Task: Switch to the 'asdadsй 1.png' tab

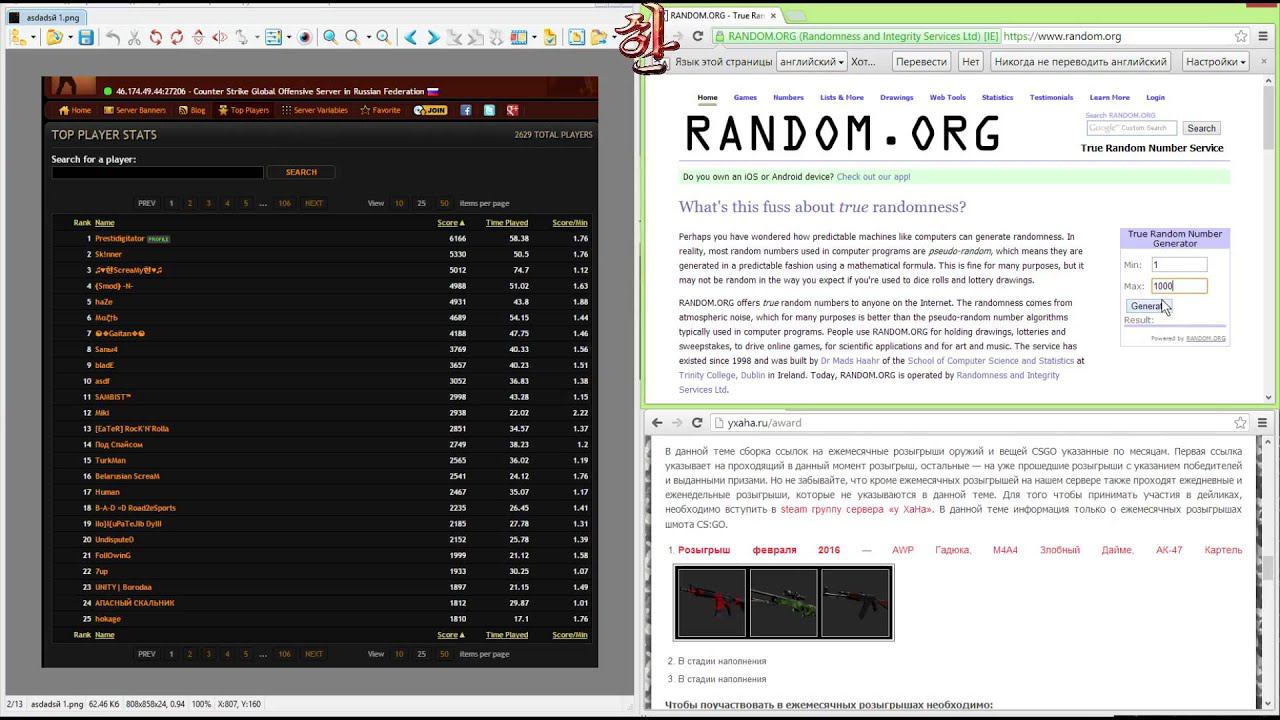Action: point(44,18)
